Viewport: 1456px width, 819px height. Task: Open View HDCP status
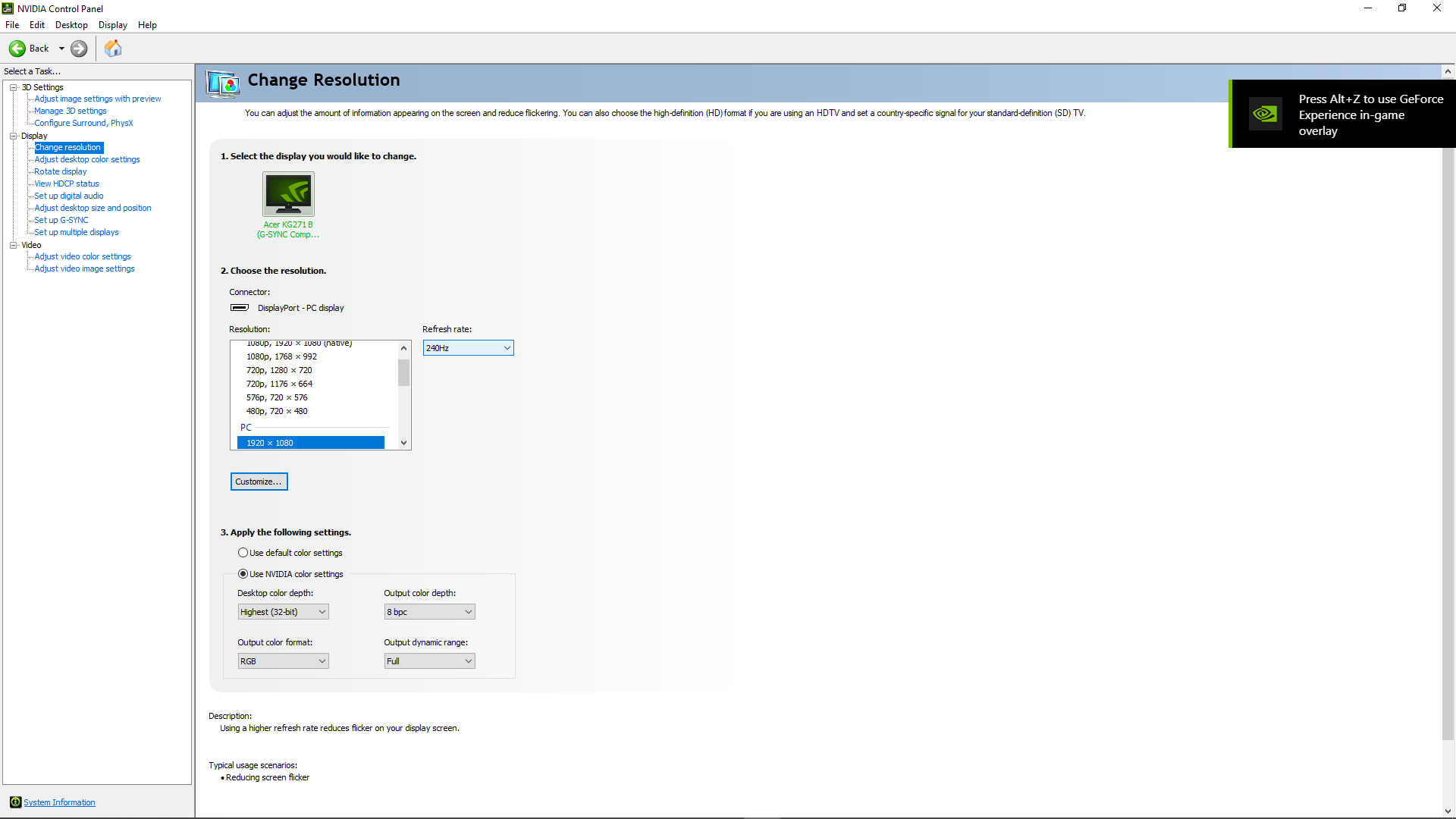[x=67, y=184]
